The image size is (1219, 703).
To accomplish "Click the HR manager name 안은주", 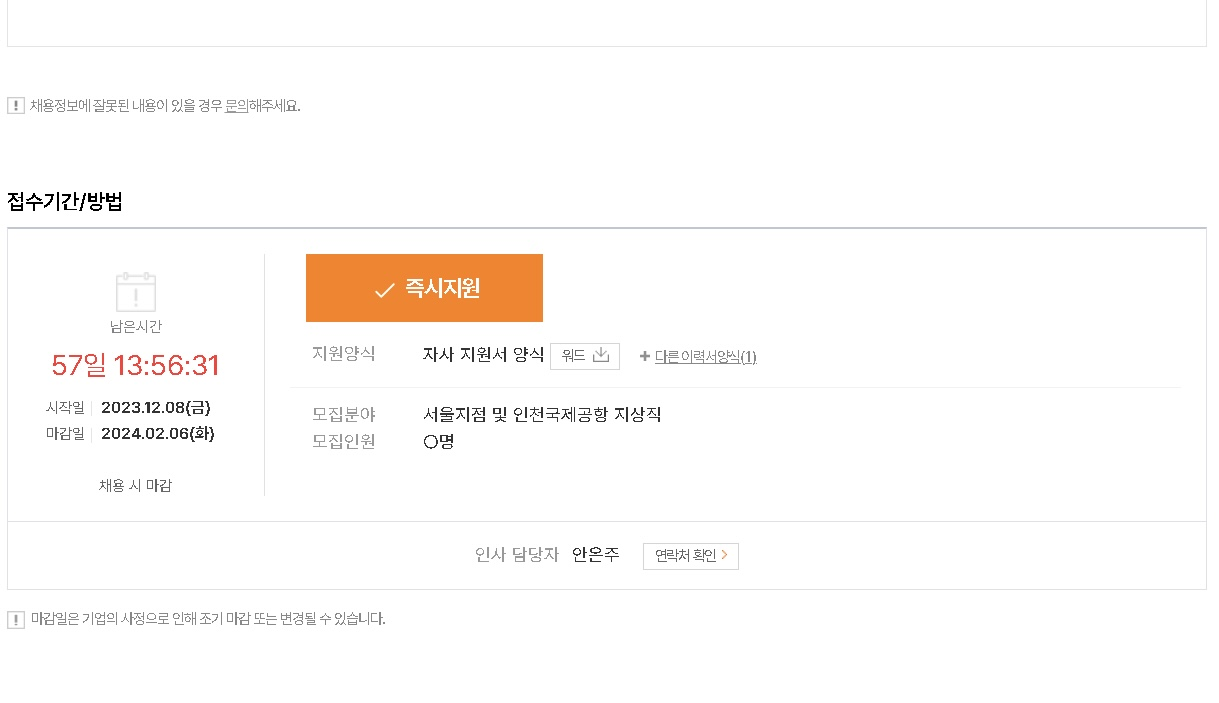I will tap(596, 555).
